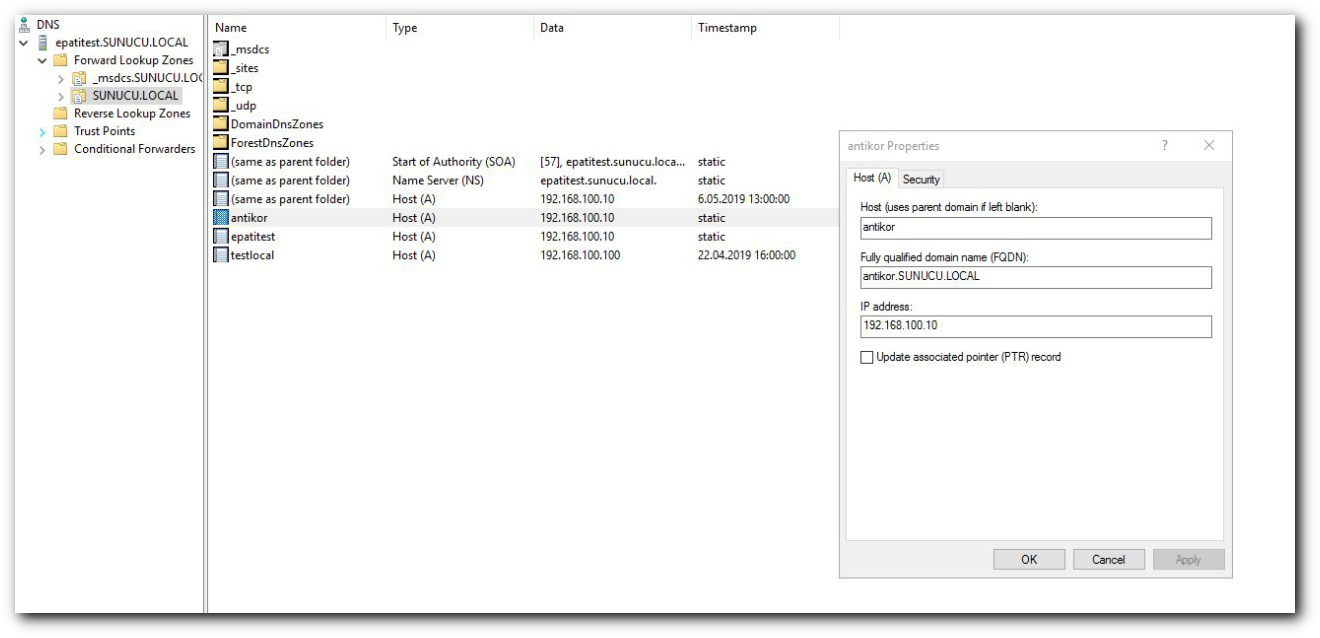1320x638 pixels.
Task: Select the DNS root label in the tree
Action: tap(48, 25)
